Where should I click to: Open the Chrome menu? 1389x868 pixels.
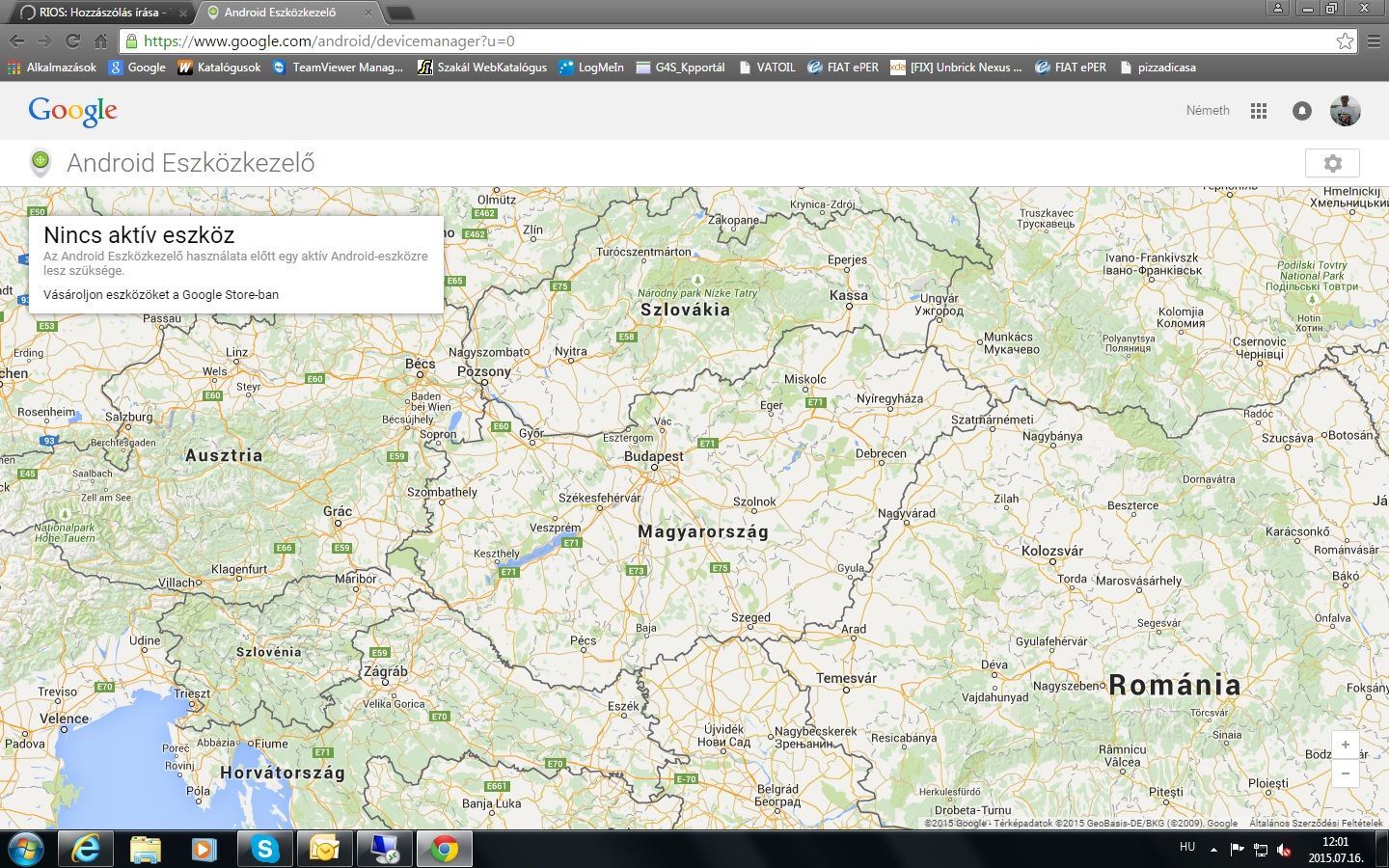[x=1374, y=41]
